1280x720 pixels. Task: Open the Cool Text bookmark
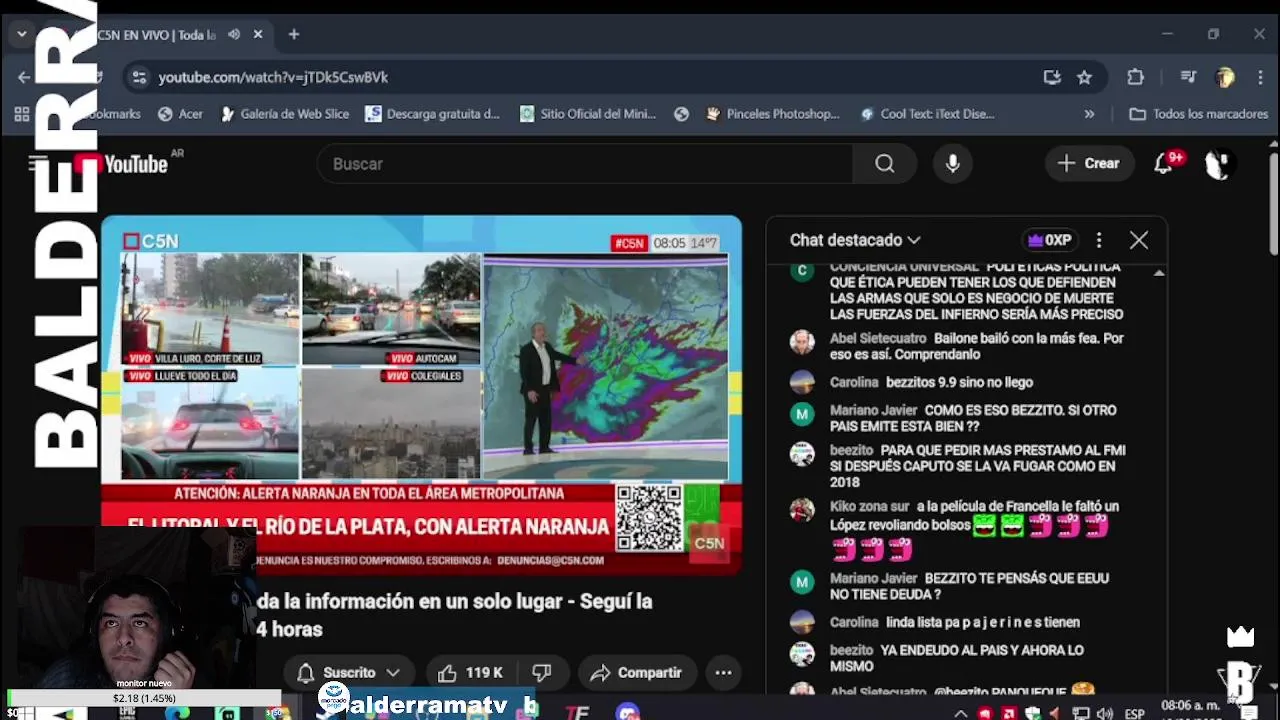(x=927, y=114)
